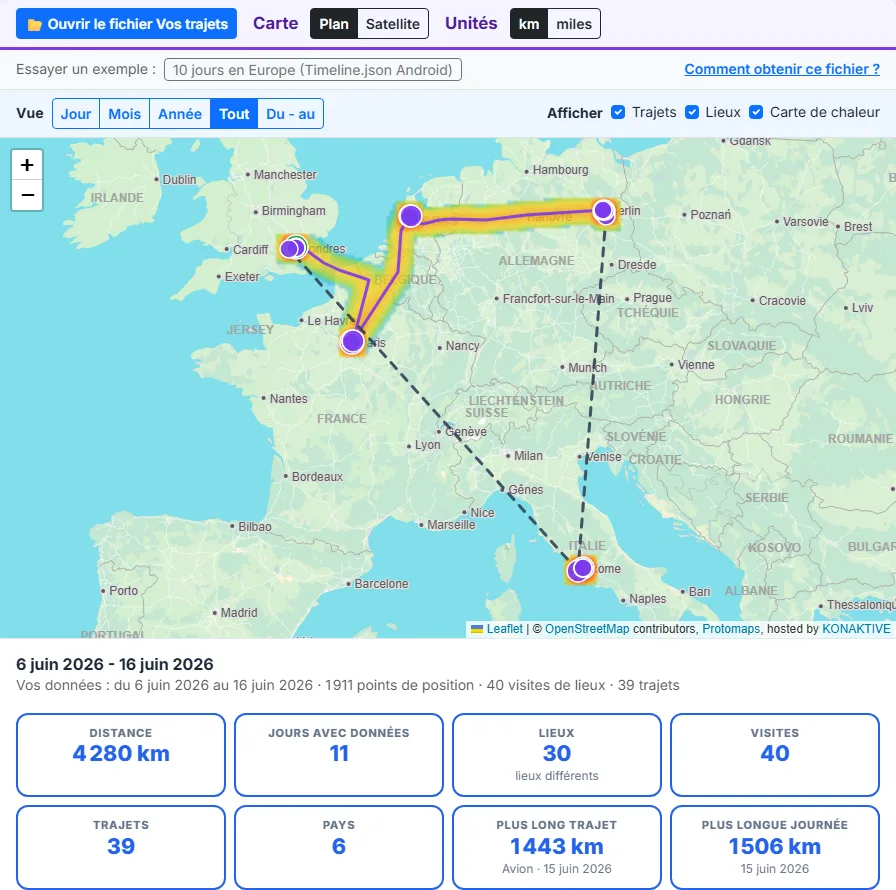Click the purple place marker near Berlin

tap(603, 211)
